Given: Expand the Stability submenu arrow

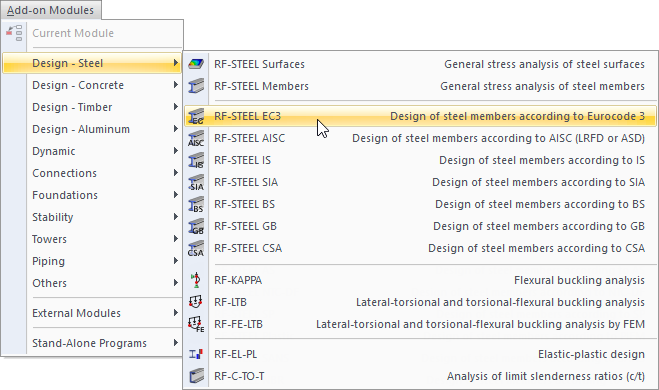Looking at the screenshot, I should pos(175,217).
